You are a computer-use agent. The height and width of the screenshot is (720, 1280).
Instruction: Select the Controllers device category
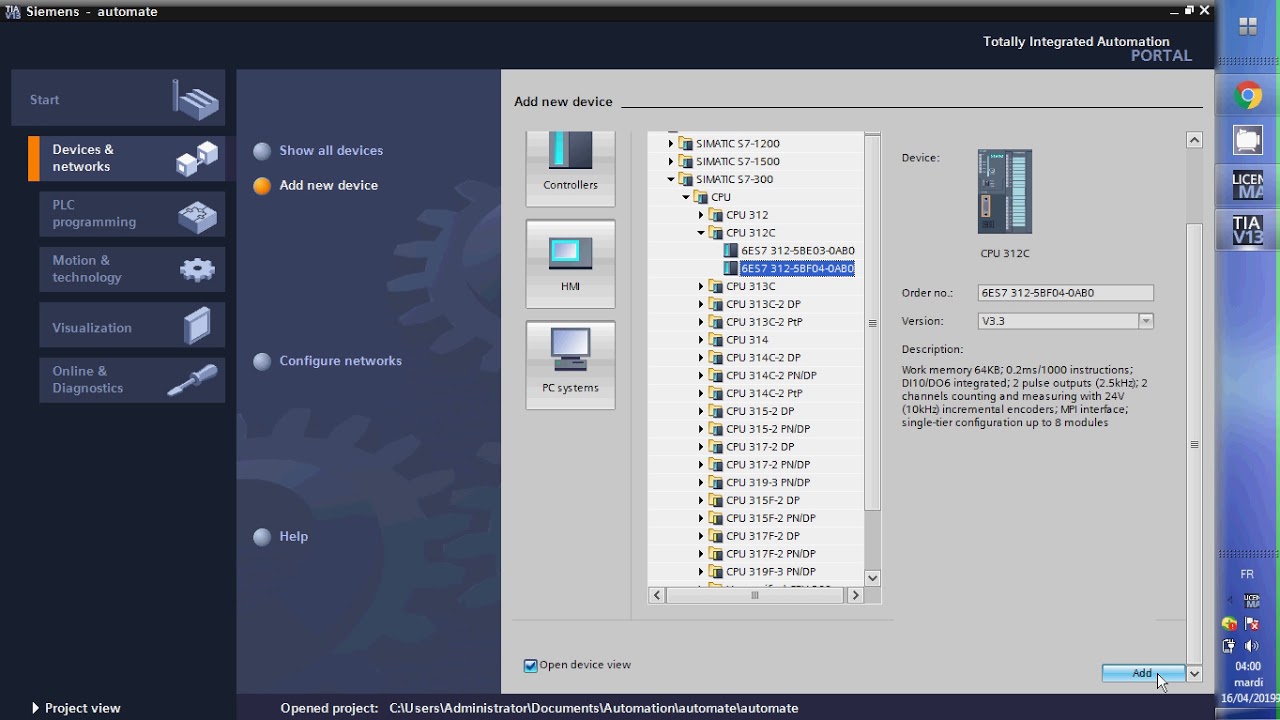point(570,168)
